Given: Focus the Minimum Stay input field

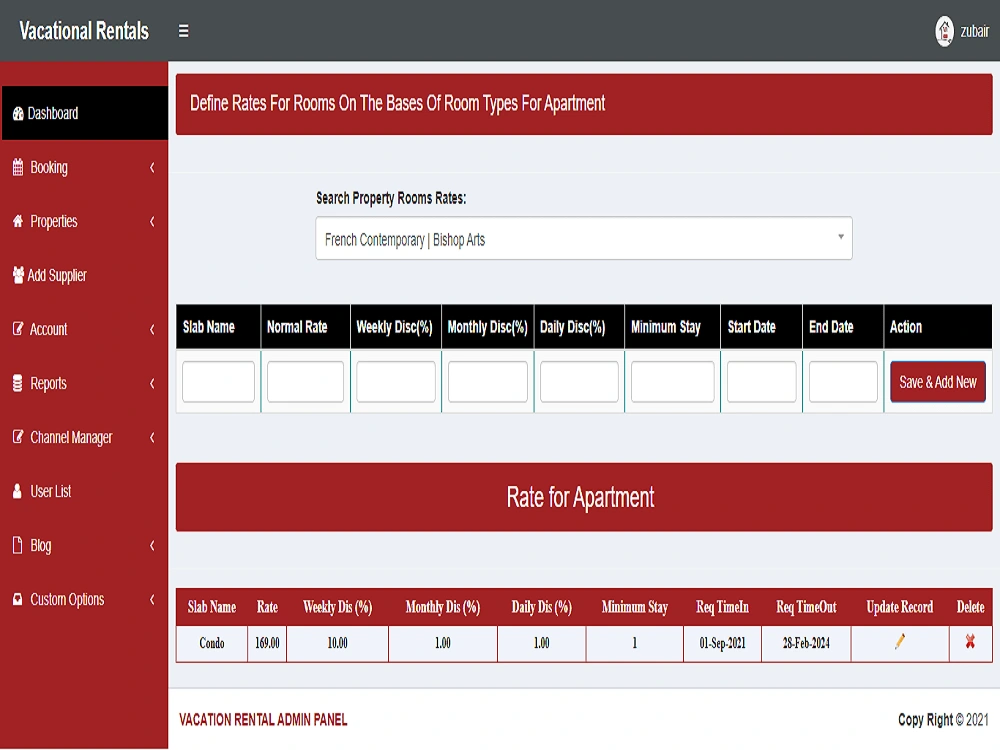Looking at the screenshot, I should pyautogui.click(x=672, y=381).
